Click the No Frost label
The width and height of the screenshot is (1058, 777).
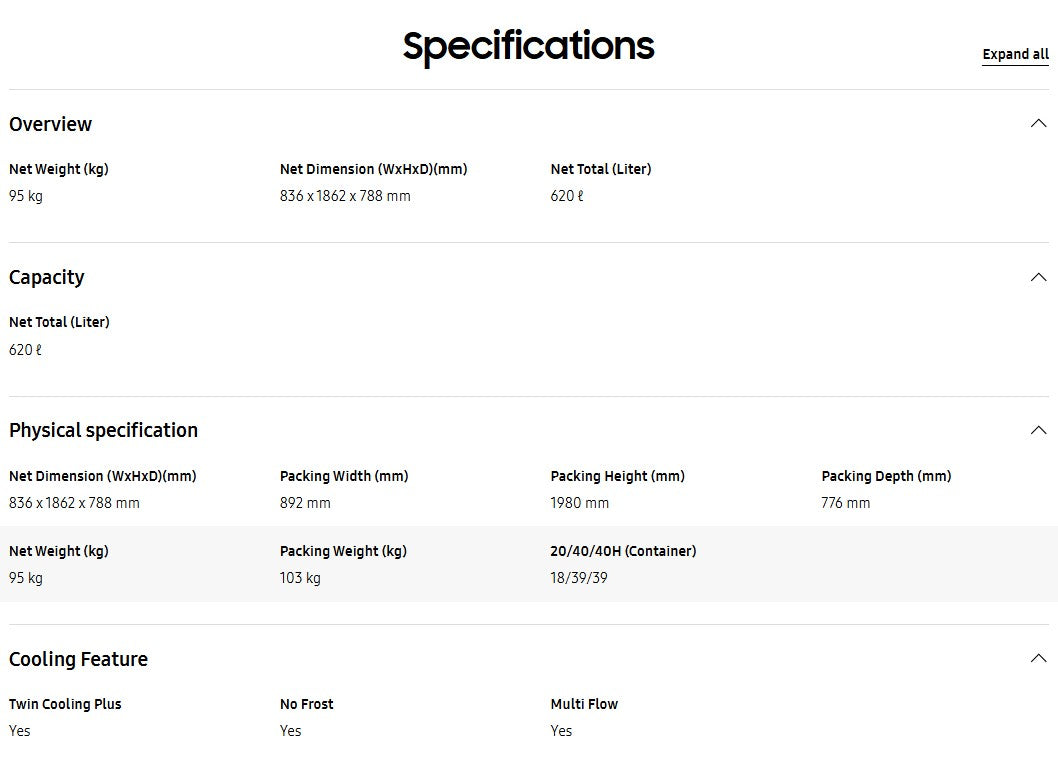[x=306, y=704]
